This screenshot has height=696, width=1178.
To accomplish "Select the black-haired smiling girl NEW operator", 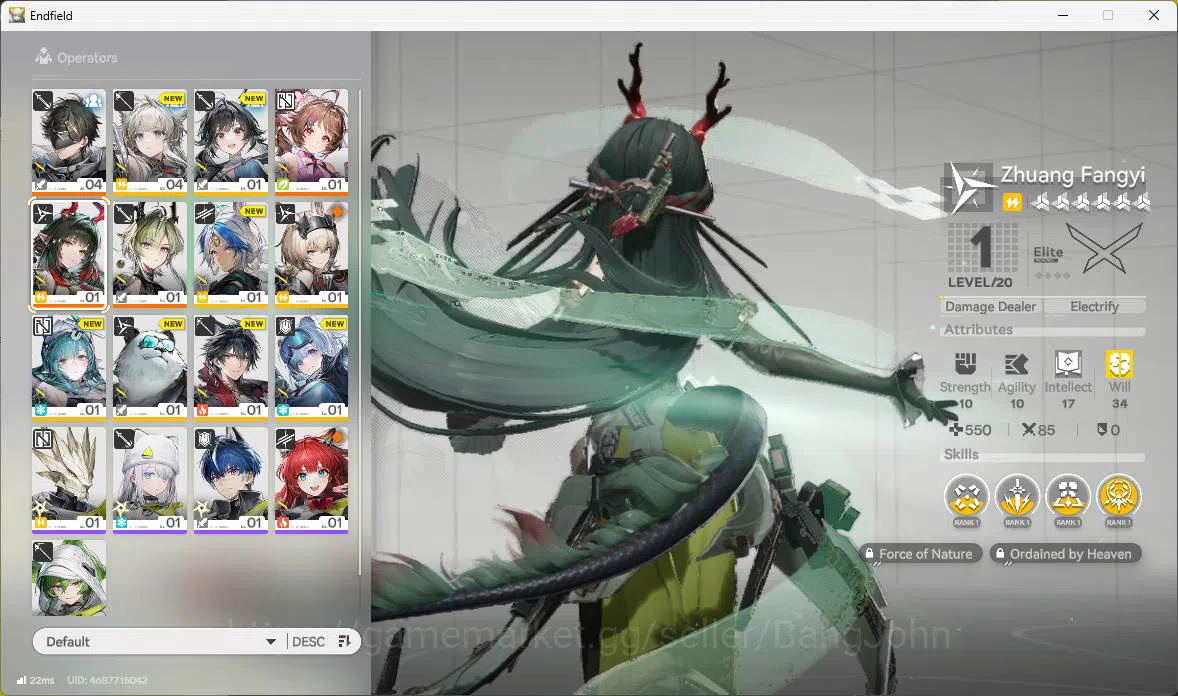I will pos(231,141).
